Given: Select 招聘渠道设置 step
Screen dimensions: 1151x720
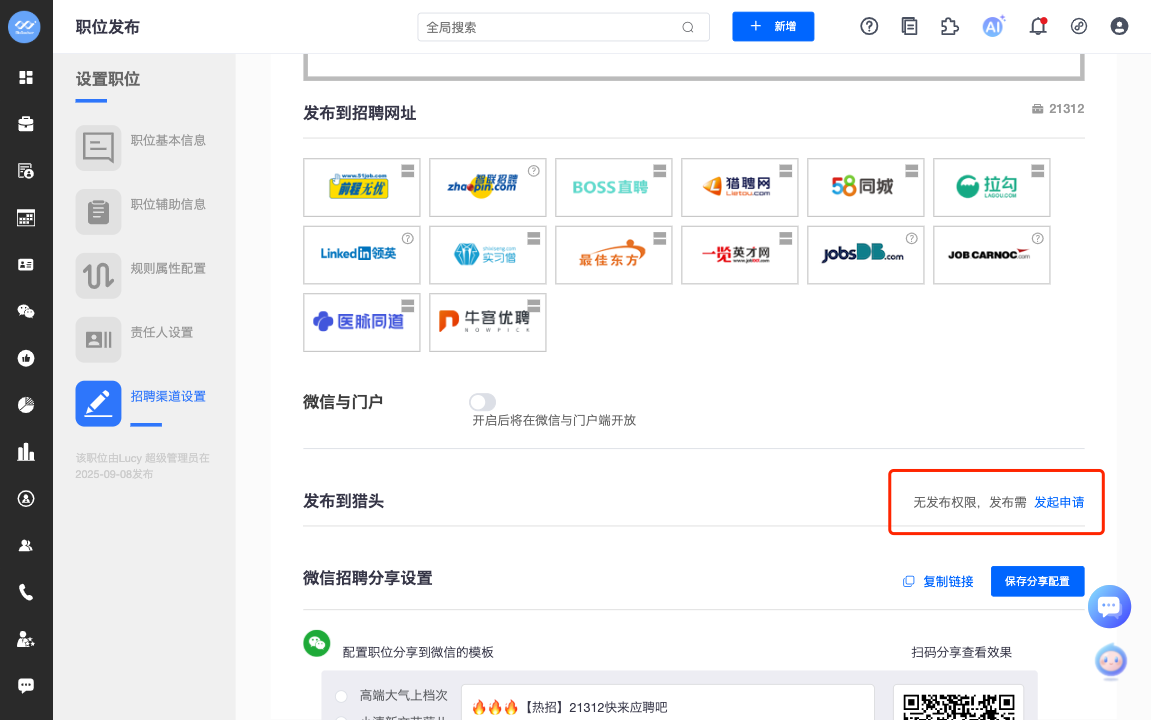Looking at the screenshot, I should tap(141, 403).
